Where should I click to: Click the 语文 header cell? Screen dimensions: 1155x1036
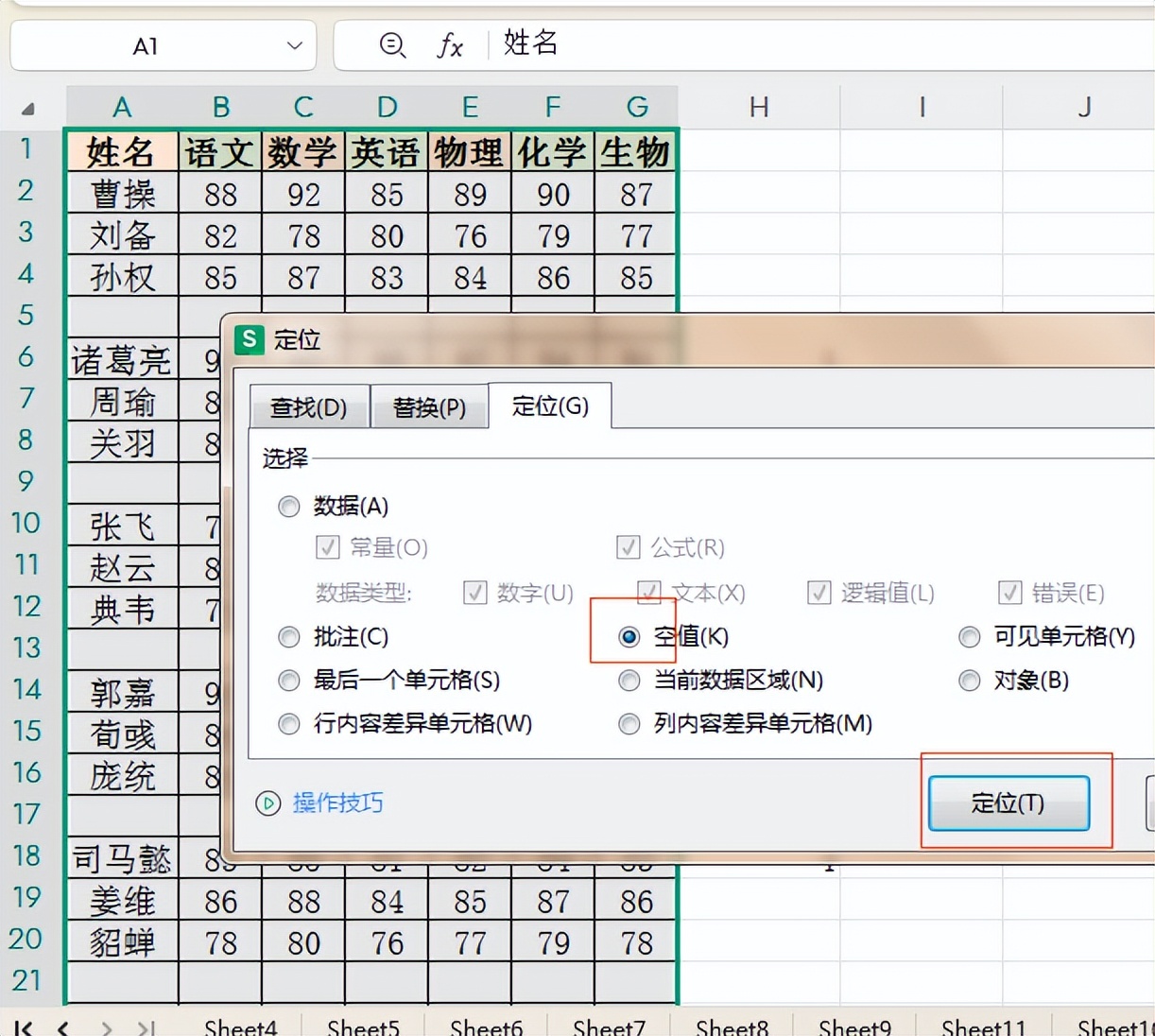point(220,151)
